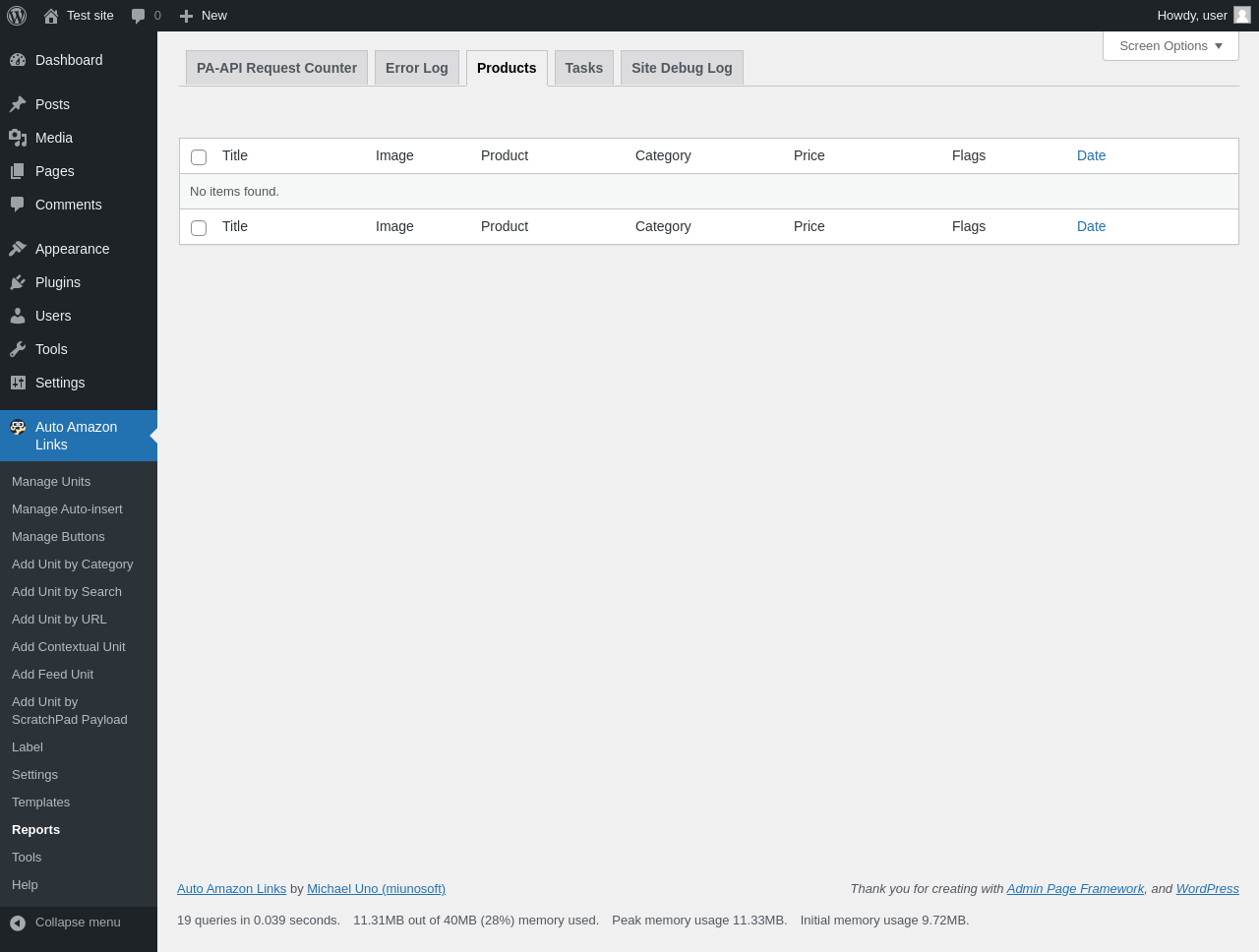Tick the select-all checkbox in table header
This screenshot has height=952, width=1259.
[199, 157]
